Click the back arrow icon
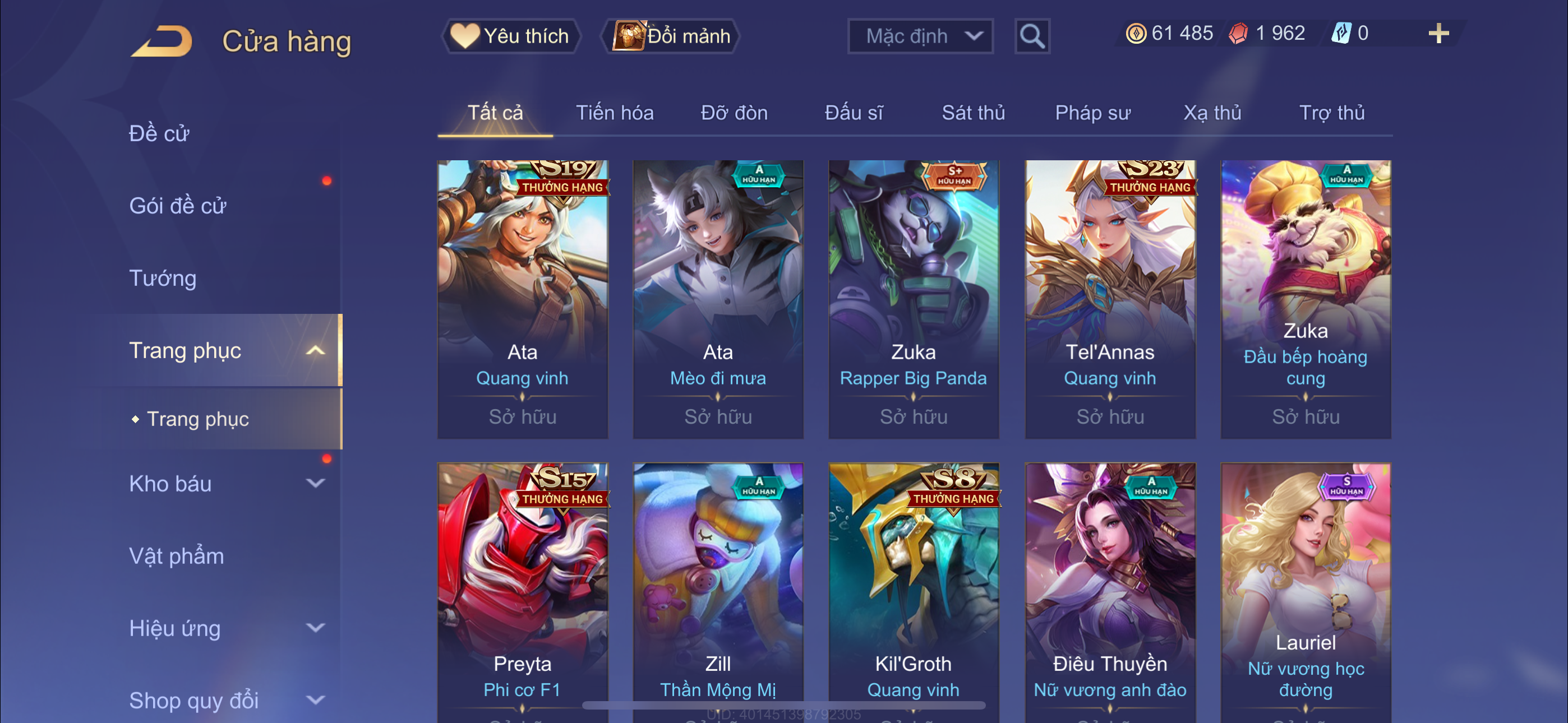The width and height of the screenshot is (1568, 723). point(162,41)
